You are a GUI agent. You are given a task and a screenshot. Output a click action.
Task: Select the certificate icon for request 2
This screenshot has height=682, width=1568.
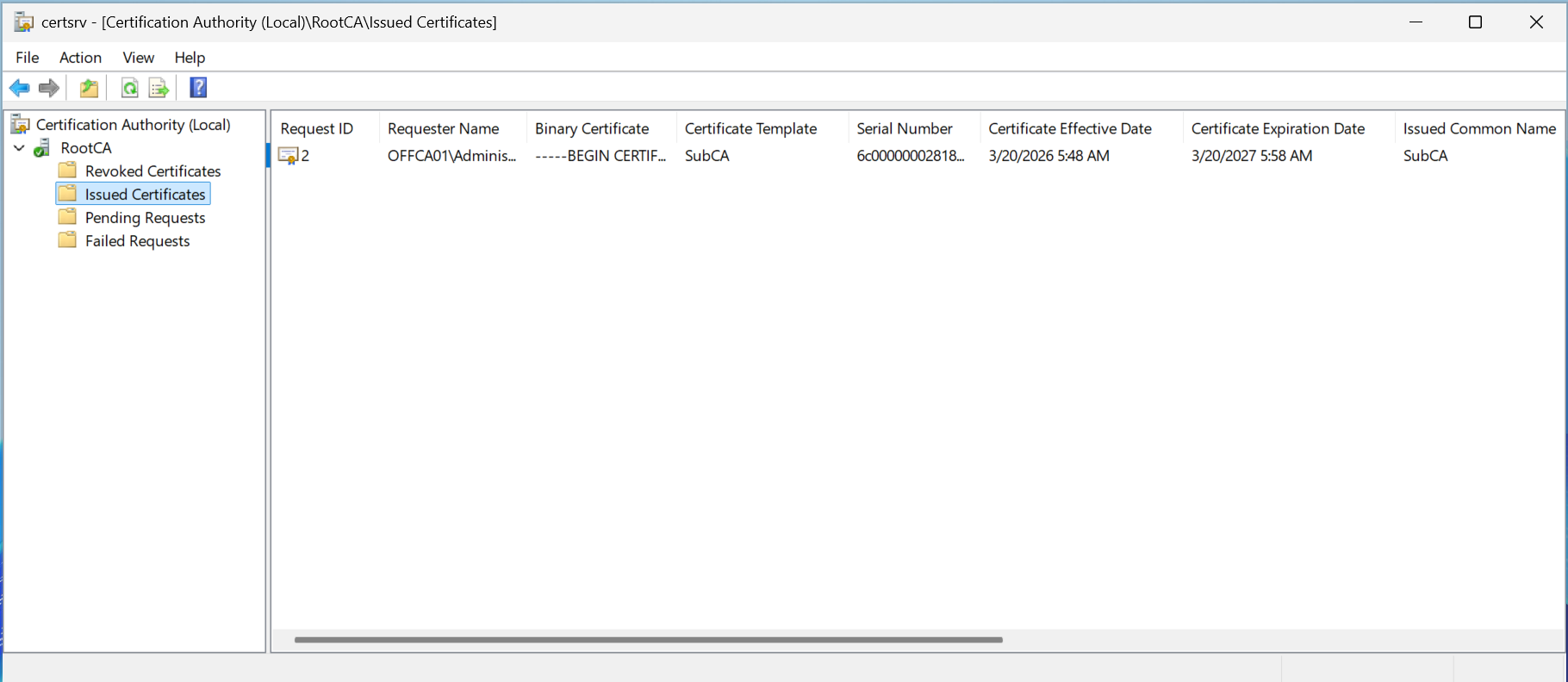[x=289, y=156]
